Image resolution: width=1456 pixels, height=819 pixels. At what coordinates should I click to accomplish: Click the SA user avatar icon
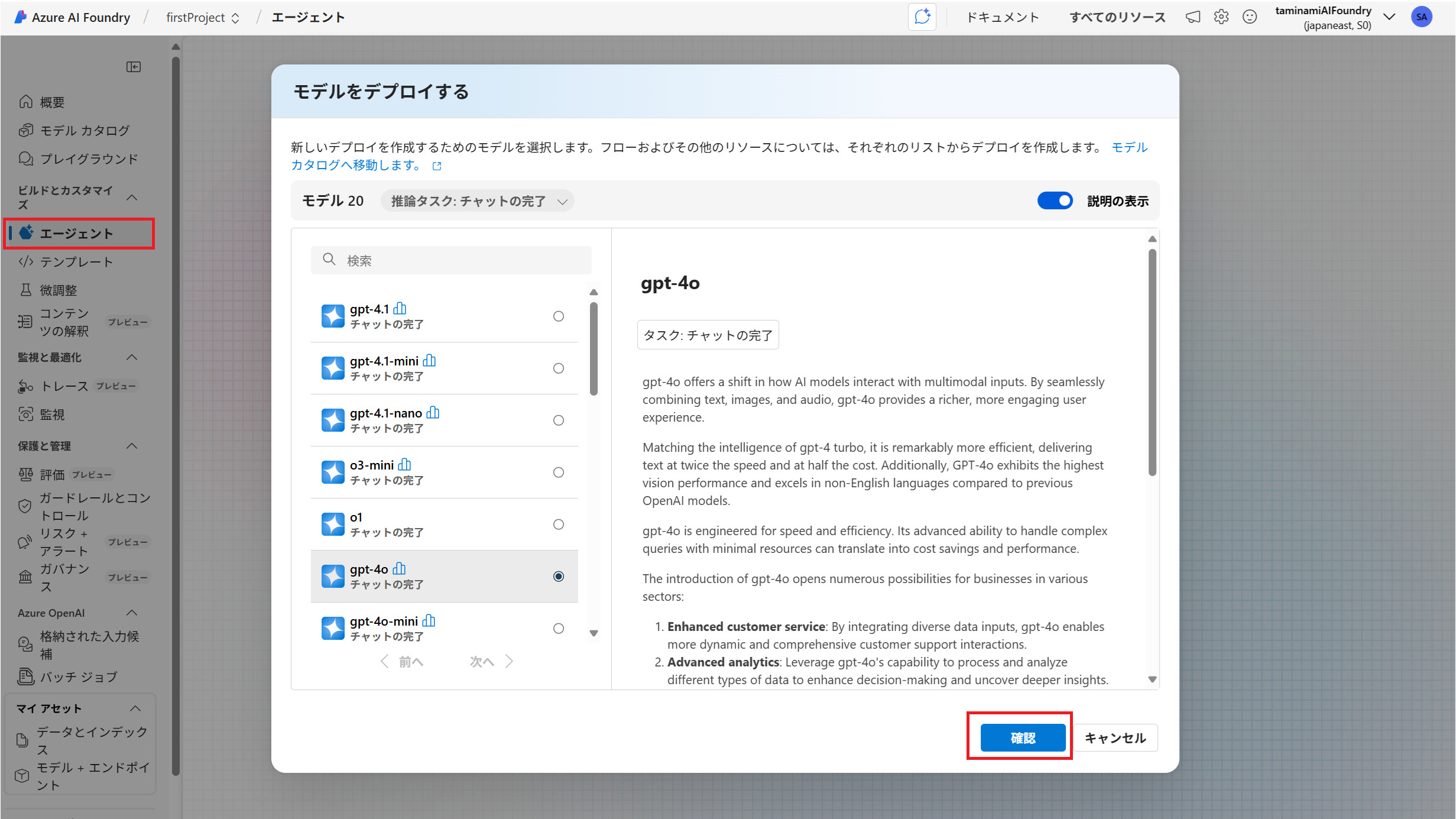coord(1421,17)
